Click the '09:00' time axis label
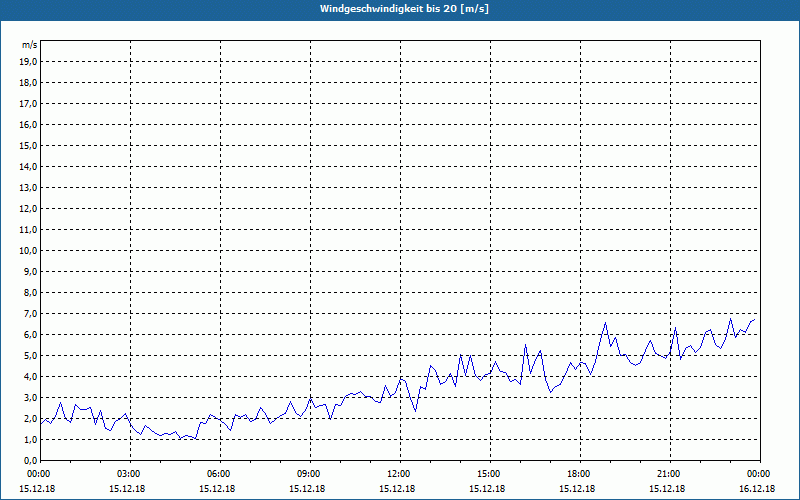This screenshot has width=800, height=500. pyautogui.click(x=310, y=474)
